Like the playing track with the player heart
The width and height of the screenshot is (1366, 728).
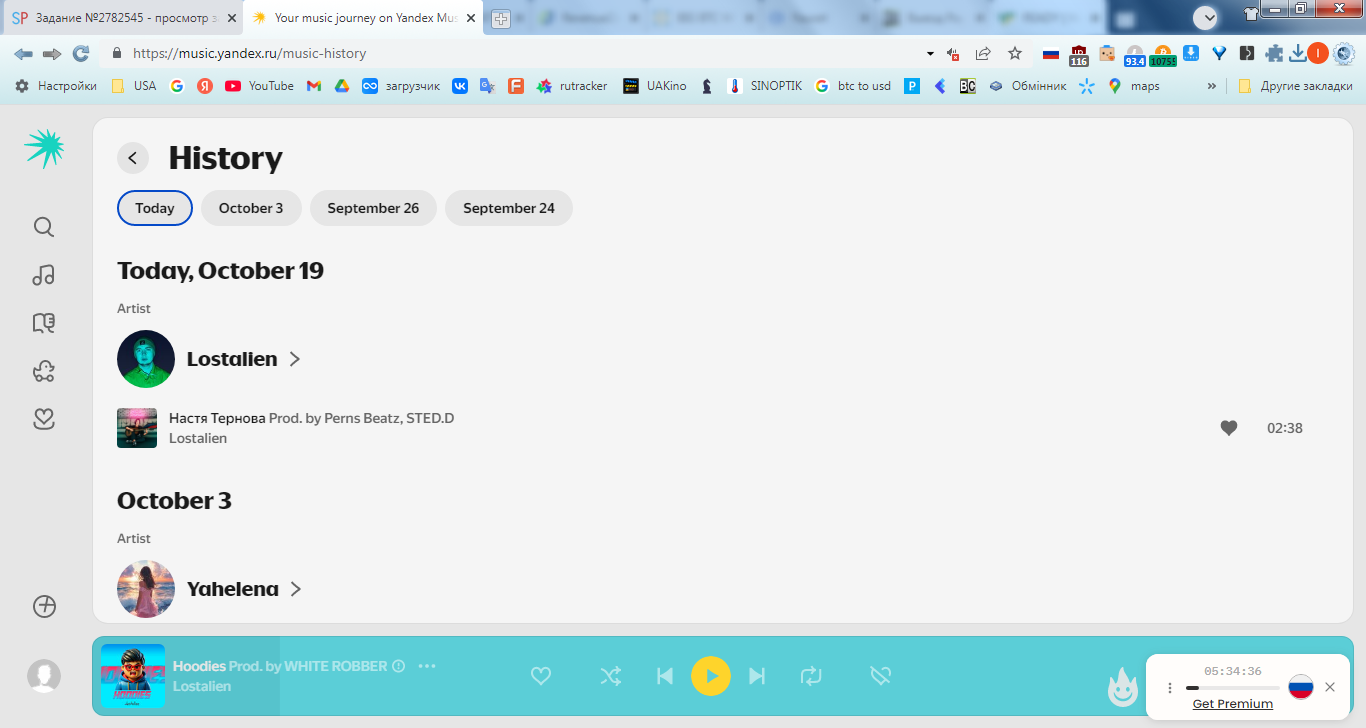tap(541, 676)
